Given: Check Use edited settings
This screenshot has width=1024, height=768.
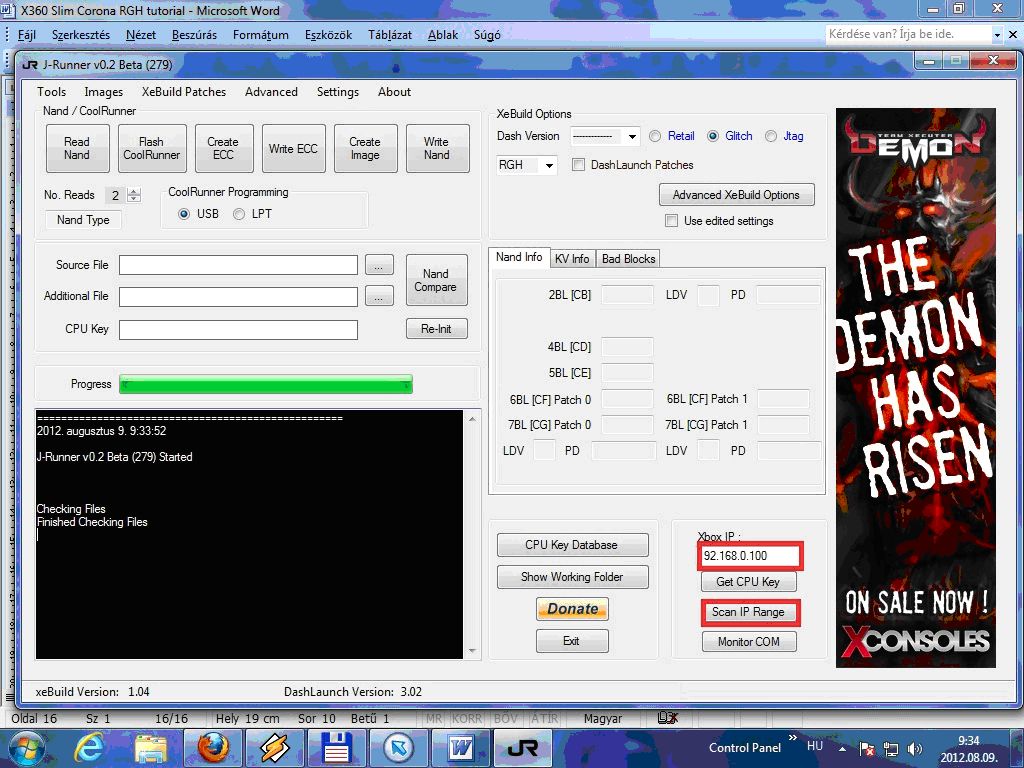Looking at the screenshot, I should tap(671, 221).
